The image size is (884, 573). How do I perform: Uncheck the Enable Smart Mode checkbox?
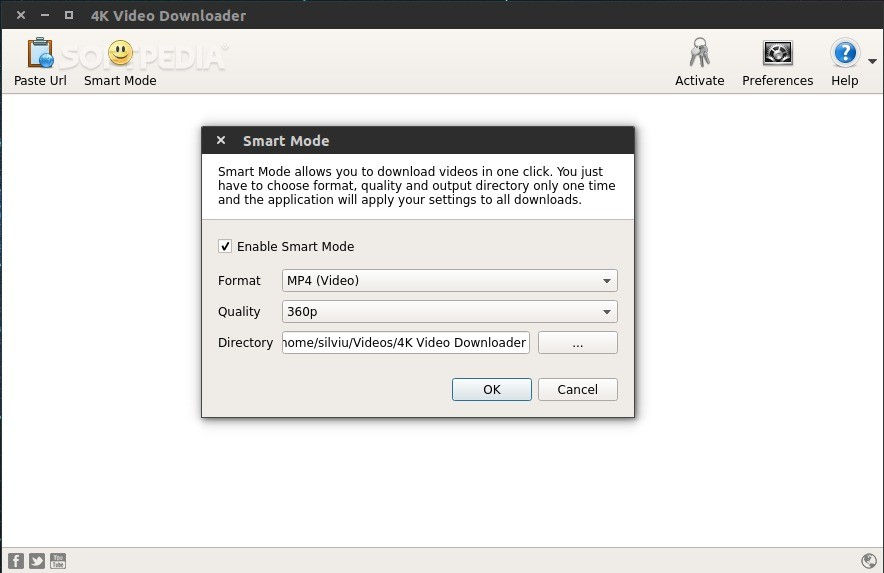225,246
